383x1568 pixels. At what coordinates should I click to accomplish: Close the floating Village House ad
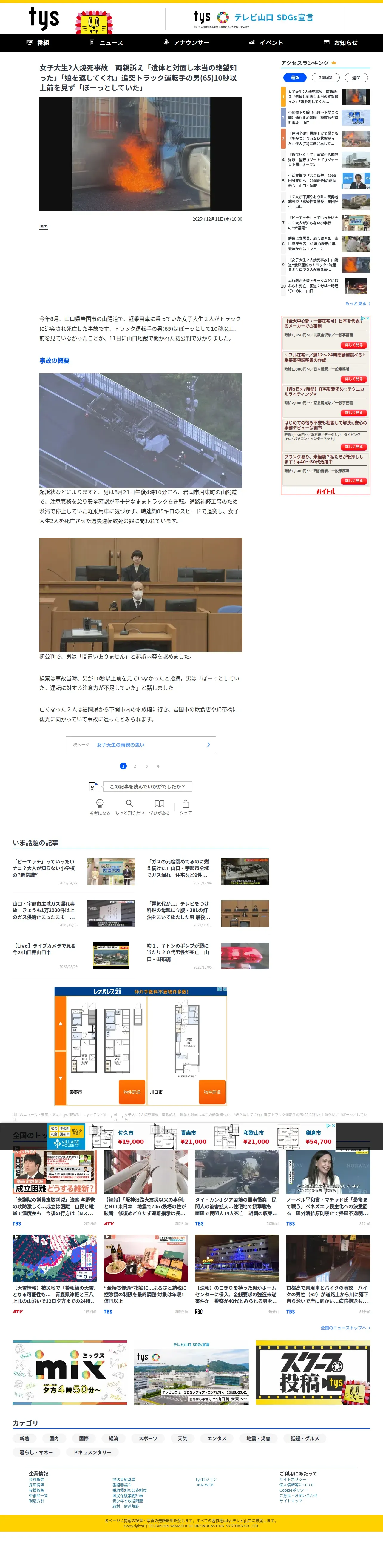click(333, 1126)
